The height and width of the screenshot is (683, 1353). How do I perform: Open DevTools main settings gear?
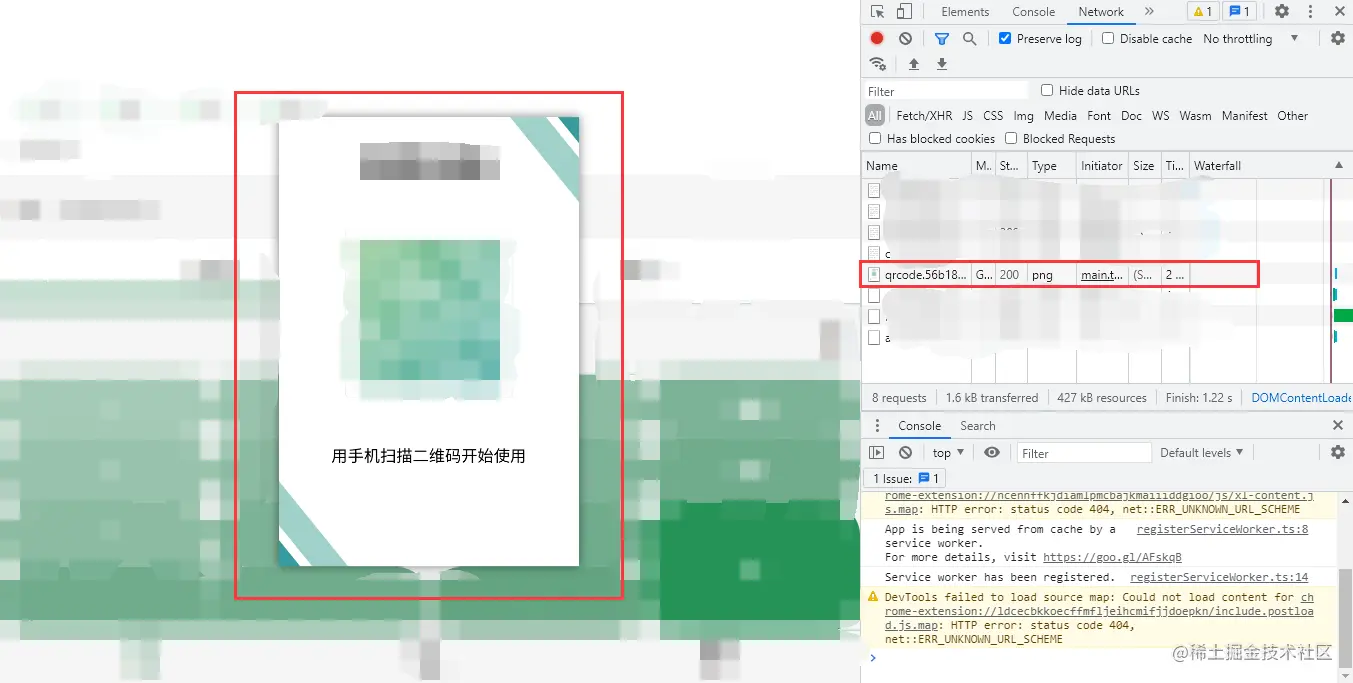point(1282,12)
